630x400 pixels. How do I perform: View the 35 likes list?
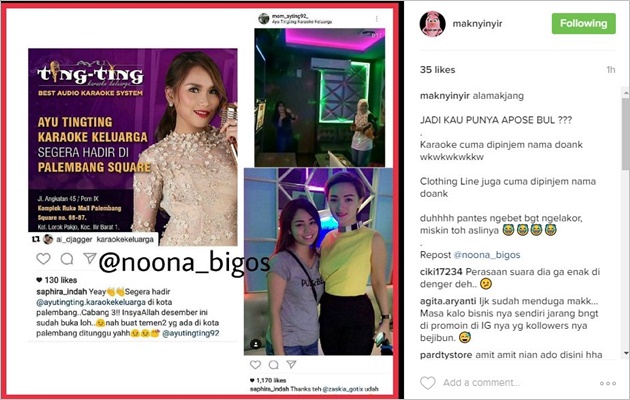tap(438, 69)
